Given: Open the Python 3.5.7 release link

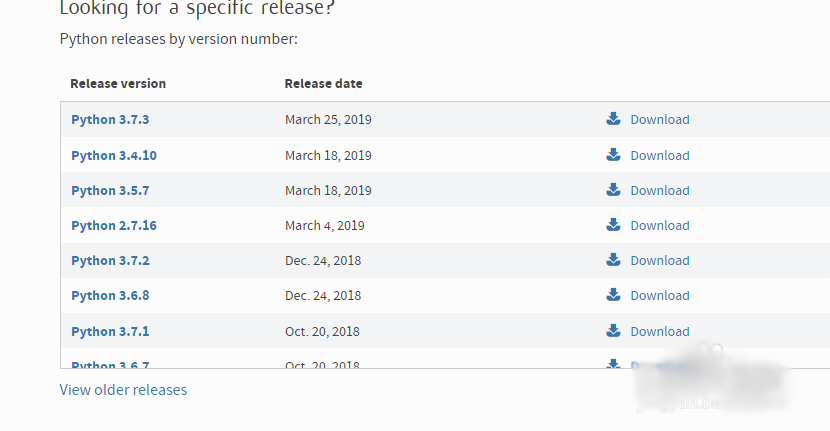Looking at the screenshot, I should click(x=110, y=191).
